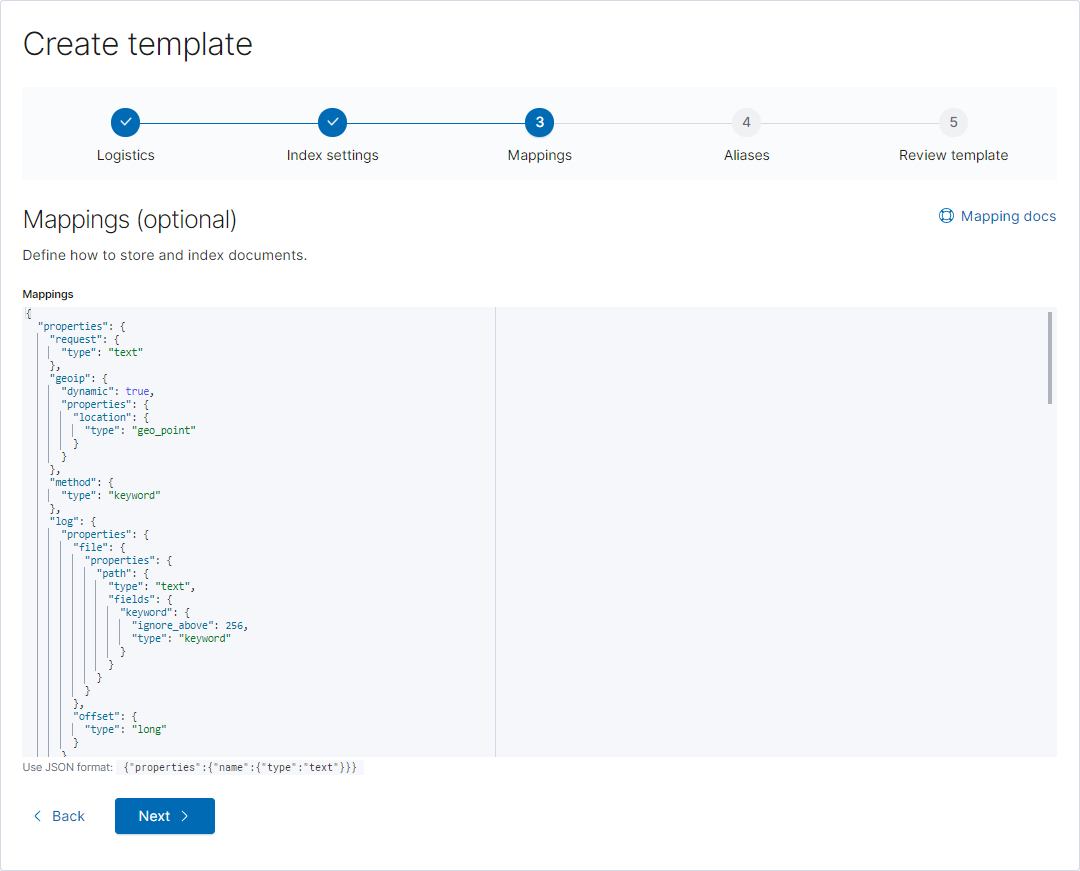Click the left chevron on Back
The width and height of the screenshot is (1080, 871).
click(x=38, y=816)
